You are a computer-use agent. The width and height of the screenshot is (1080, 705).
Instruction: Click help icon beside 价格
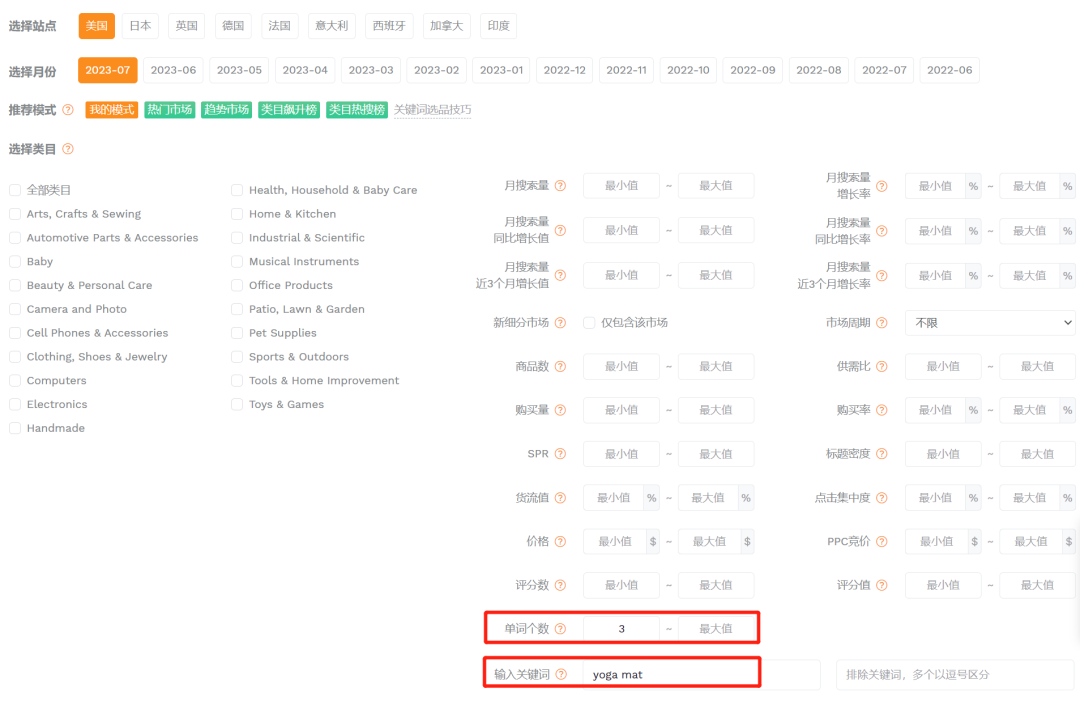coord(560,541)
